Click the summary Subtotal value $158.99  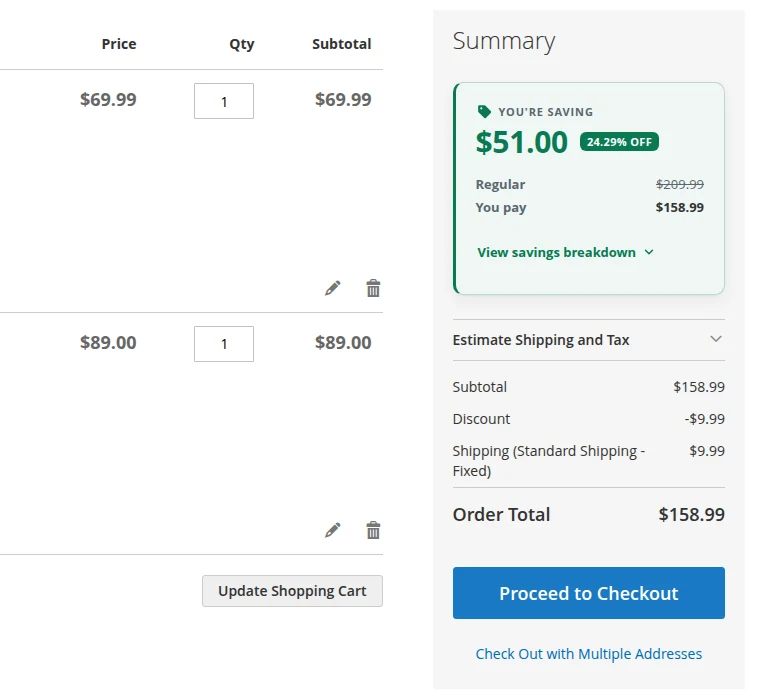(699, 387)
